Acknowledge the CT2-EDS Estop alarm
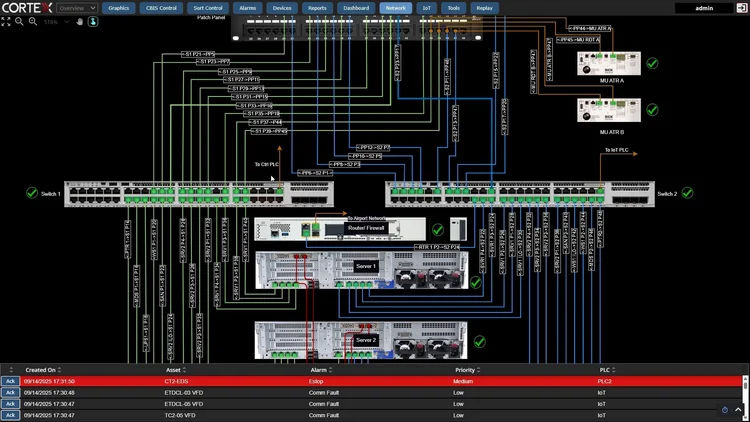 (10, 381)
